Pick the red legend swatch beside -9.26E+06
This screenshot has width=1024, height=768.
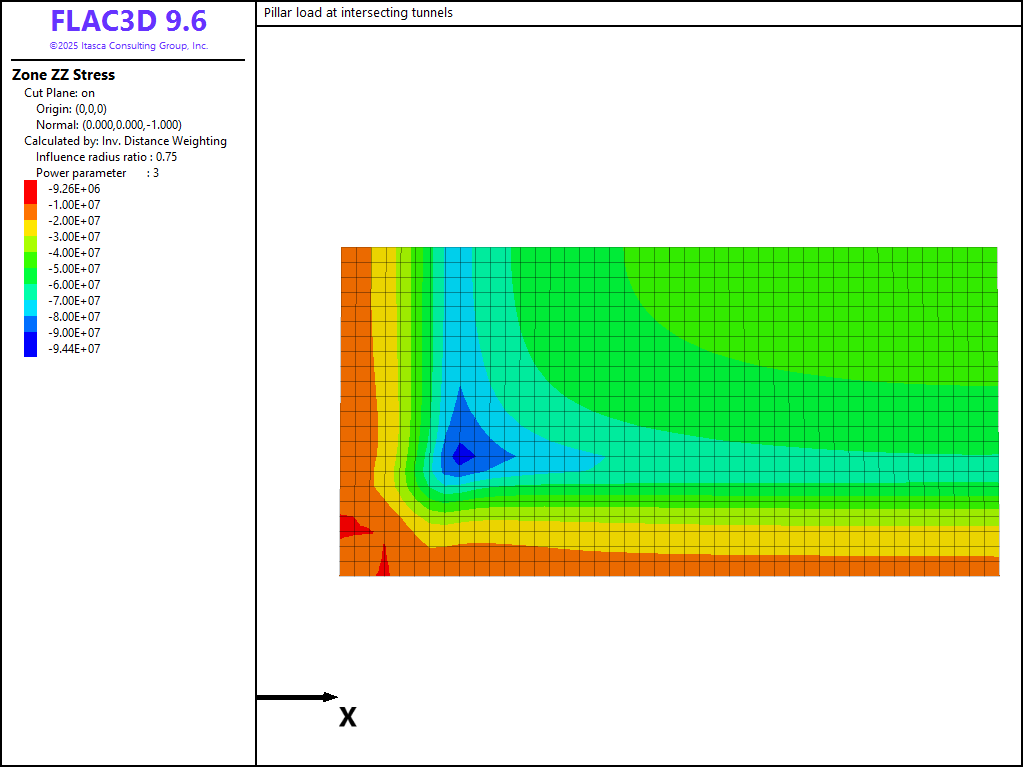point(30,189)
